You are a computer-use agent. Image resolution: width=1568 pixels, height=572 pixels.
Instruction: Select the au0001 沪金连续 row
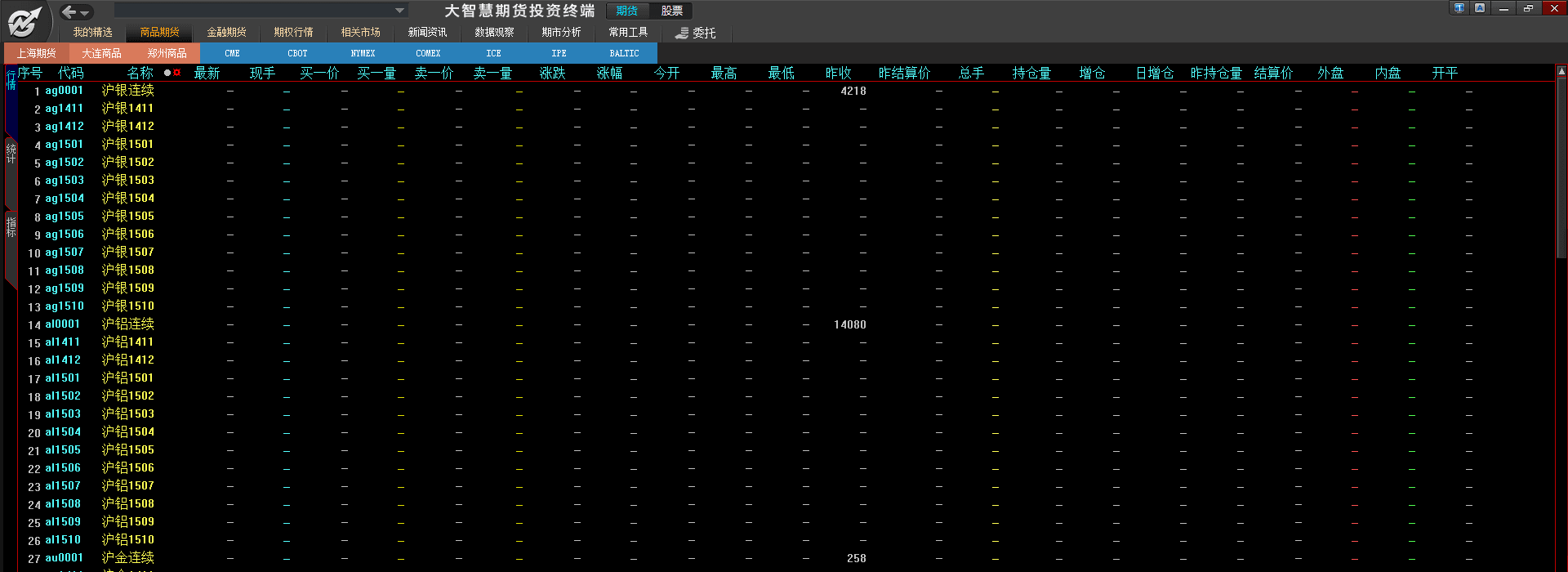tap(786, 558)
